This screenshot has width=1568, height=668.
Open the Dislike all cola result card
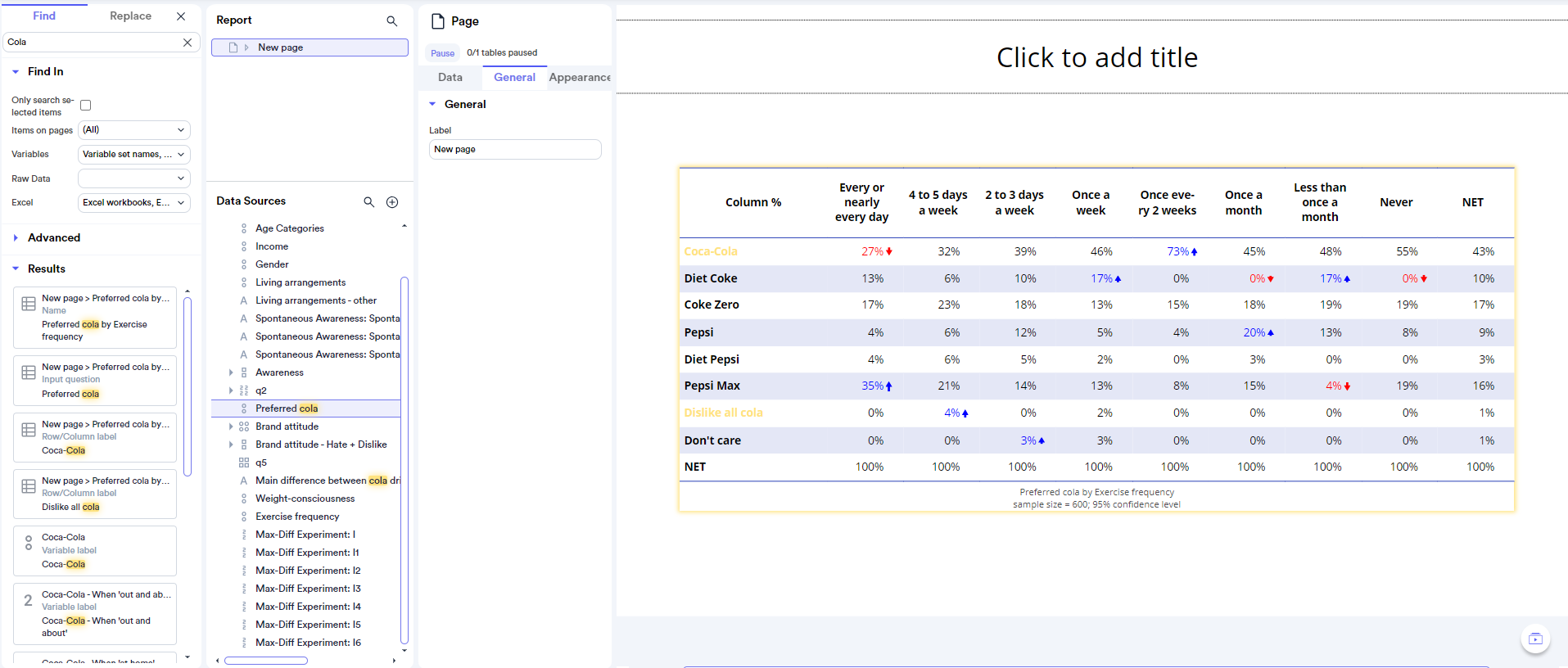pos(95,494)
